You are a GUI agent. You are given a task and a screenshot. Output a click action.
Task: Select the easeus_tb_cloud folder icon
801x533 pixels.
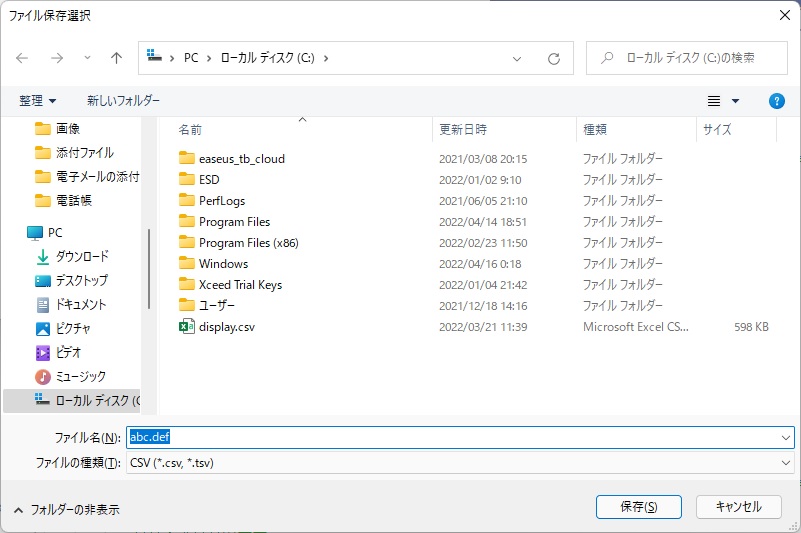click(x=186, y=158)
